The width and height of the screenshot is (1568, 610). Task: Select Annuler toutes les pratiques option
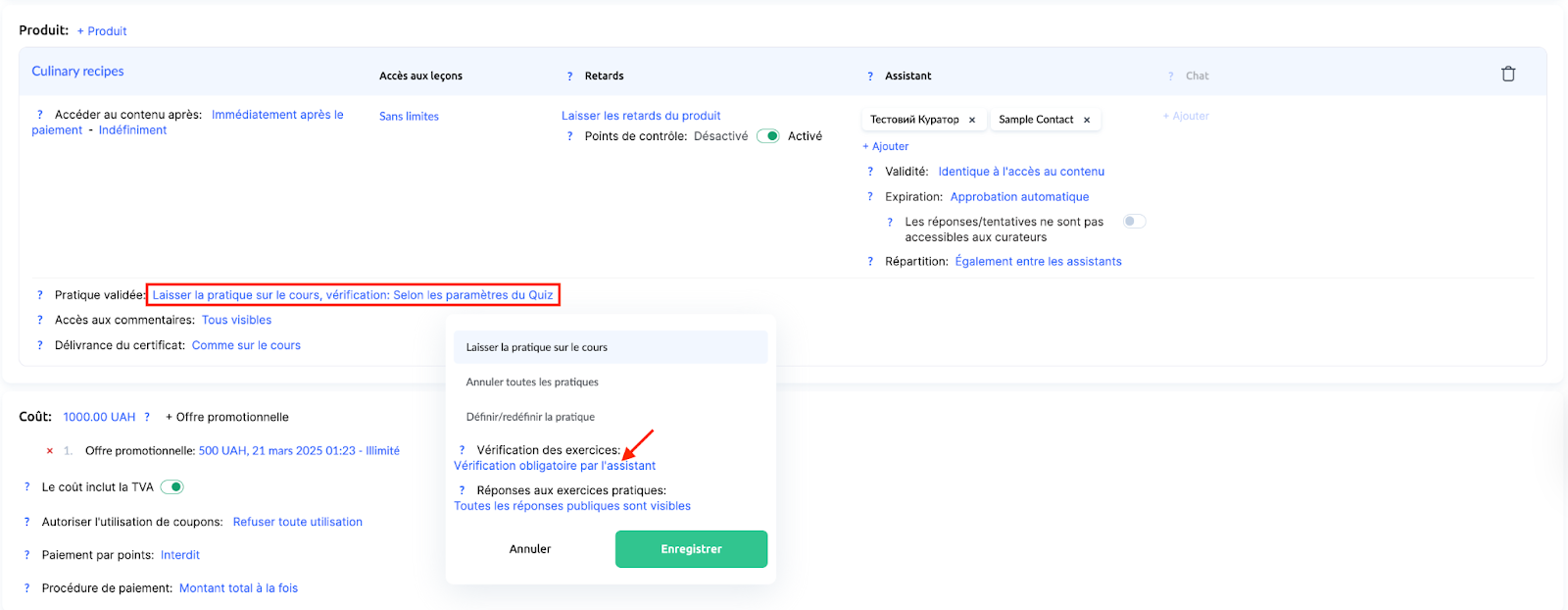(532, 382)
